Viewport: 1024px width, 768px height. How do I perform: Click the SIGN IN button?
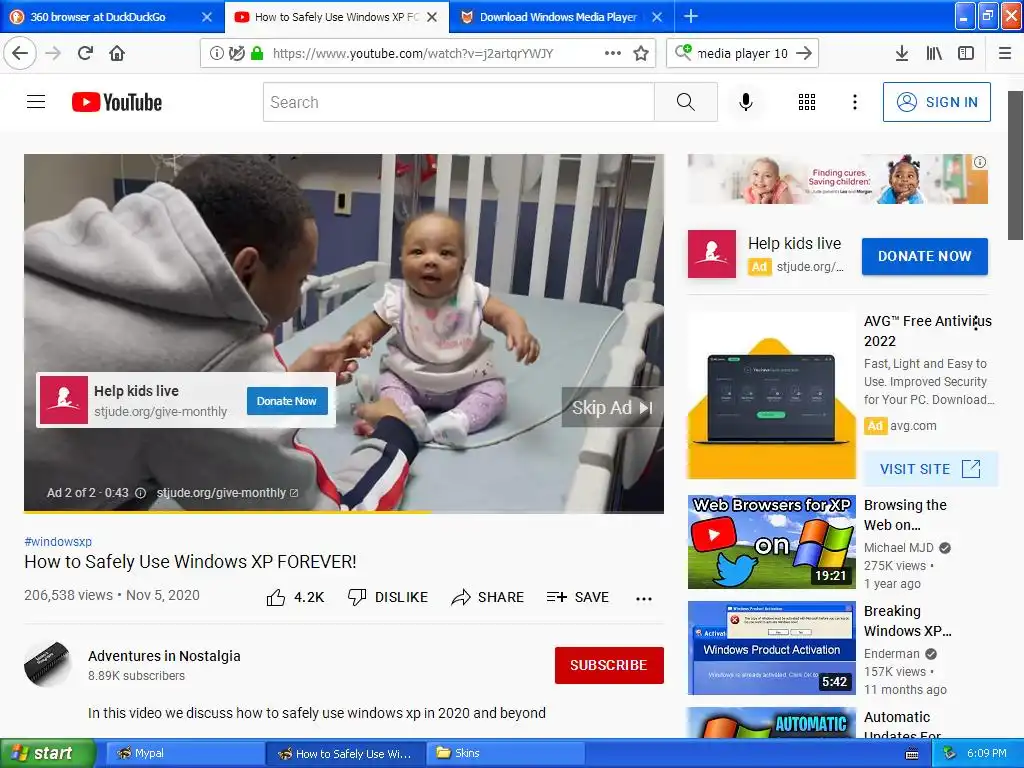(936, 102)
